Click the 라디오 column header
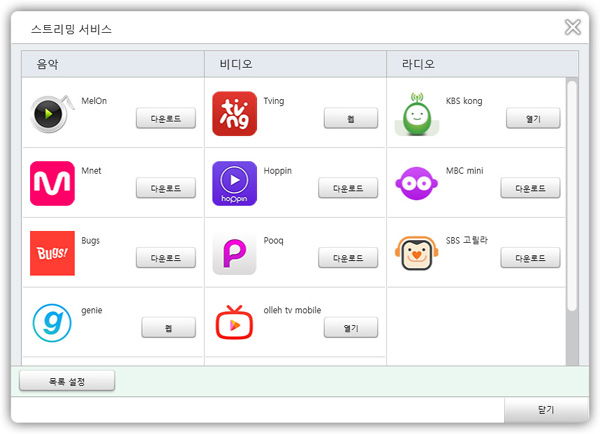The width and height of the screenshot is (600, 434). (x=482, y=64)
